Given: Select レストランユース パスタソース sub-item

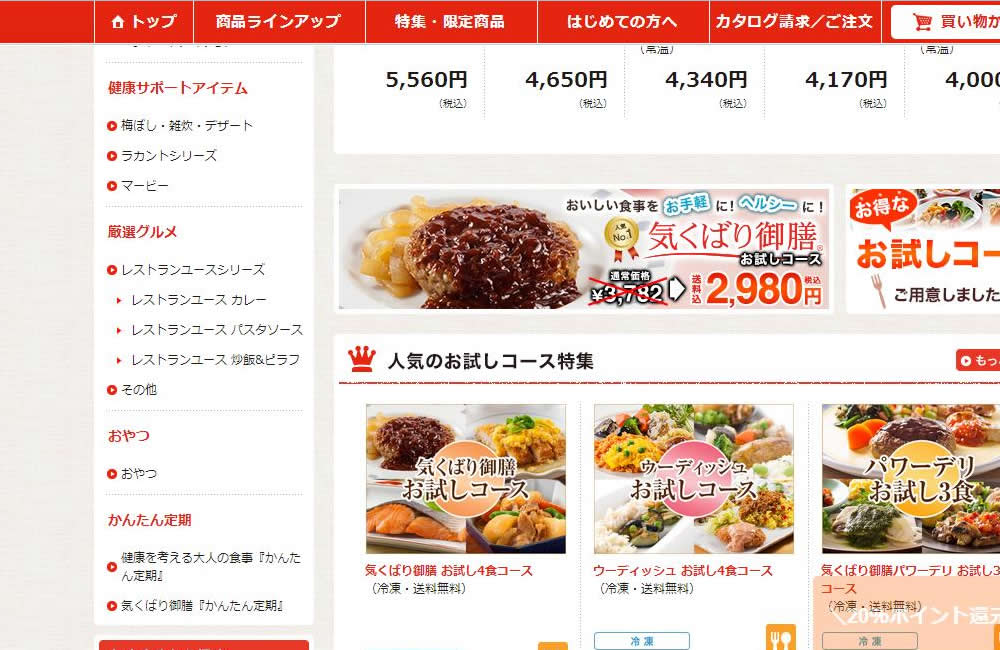Looking at the screenshot, I should click(x=217, y=330).
